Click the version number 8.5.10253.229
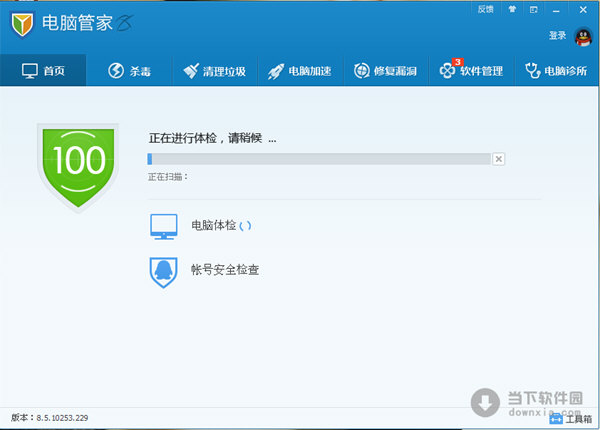Screen dimensions: 600x430 pos(62,418)
